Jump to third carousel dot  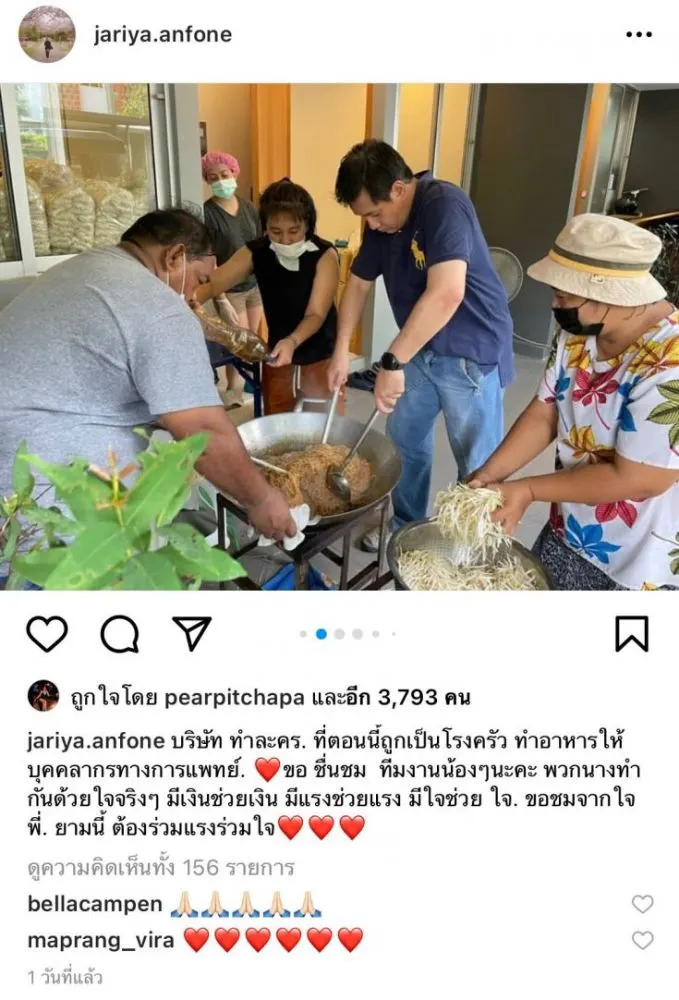340,634
